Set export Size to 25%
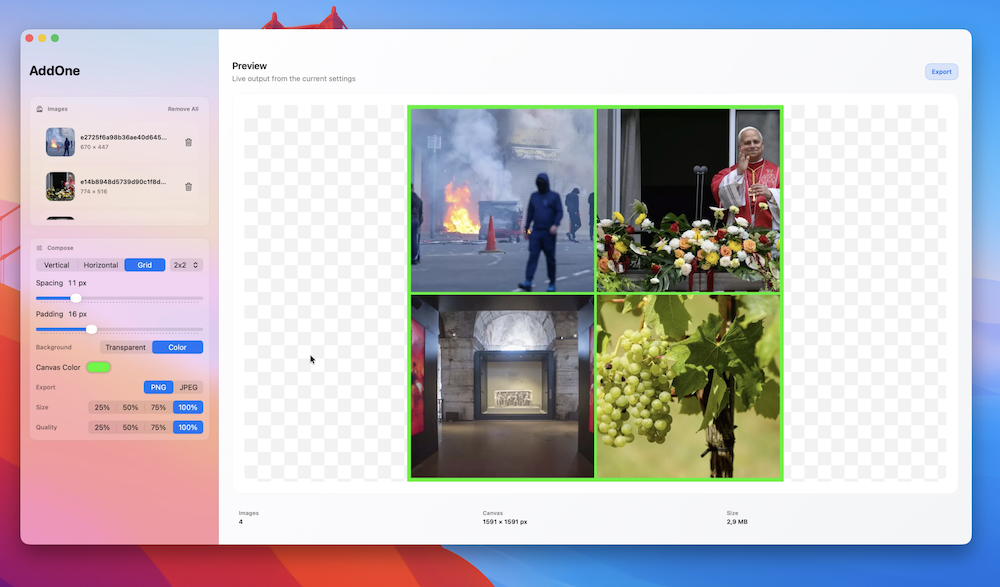 point(102,407)
